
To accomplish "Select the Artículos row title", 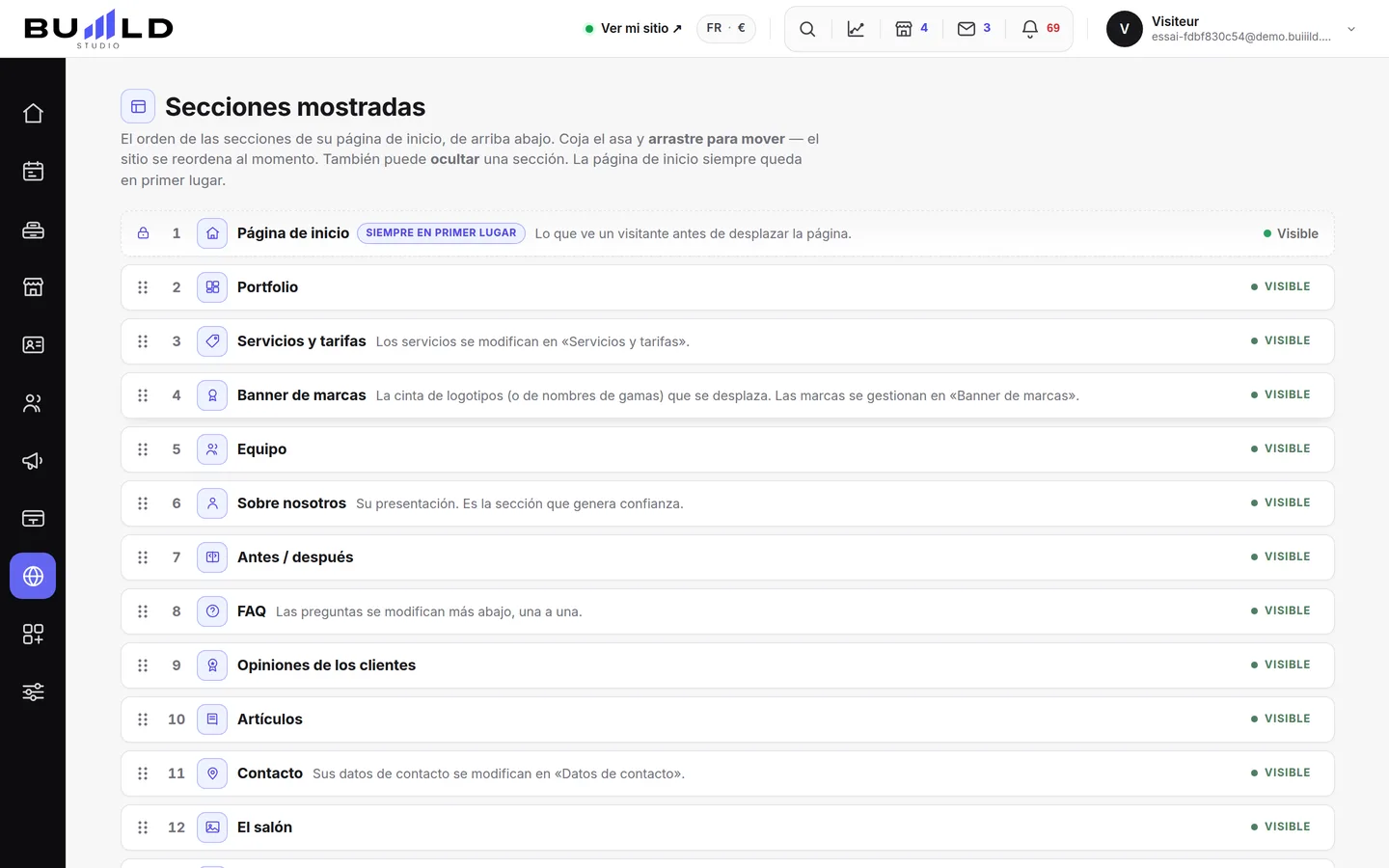I will [270, 719].
